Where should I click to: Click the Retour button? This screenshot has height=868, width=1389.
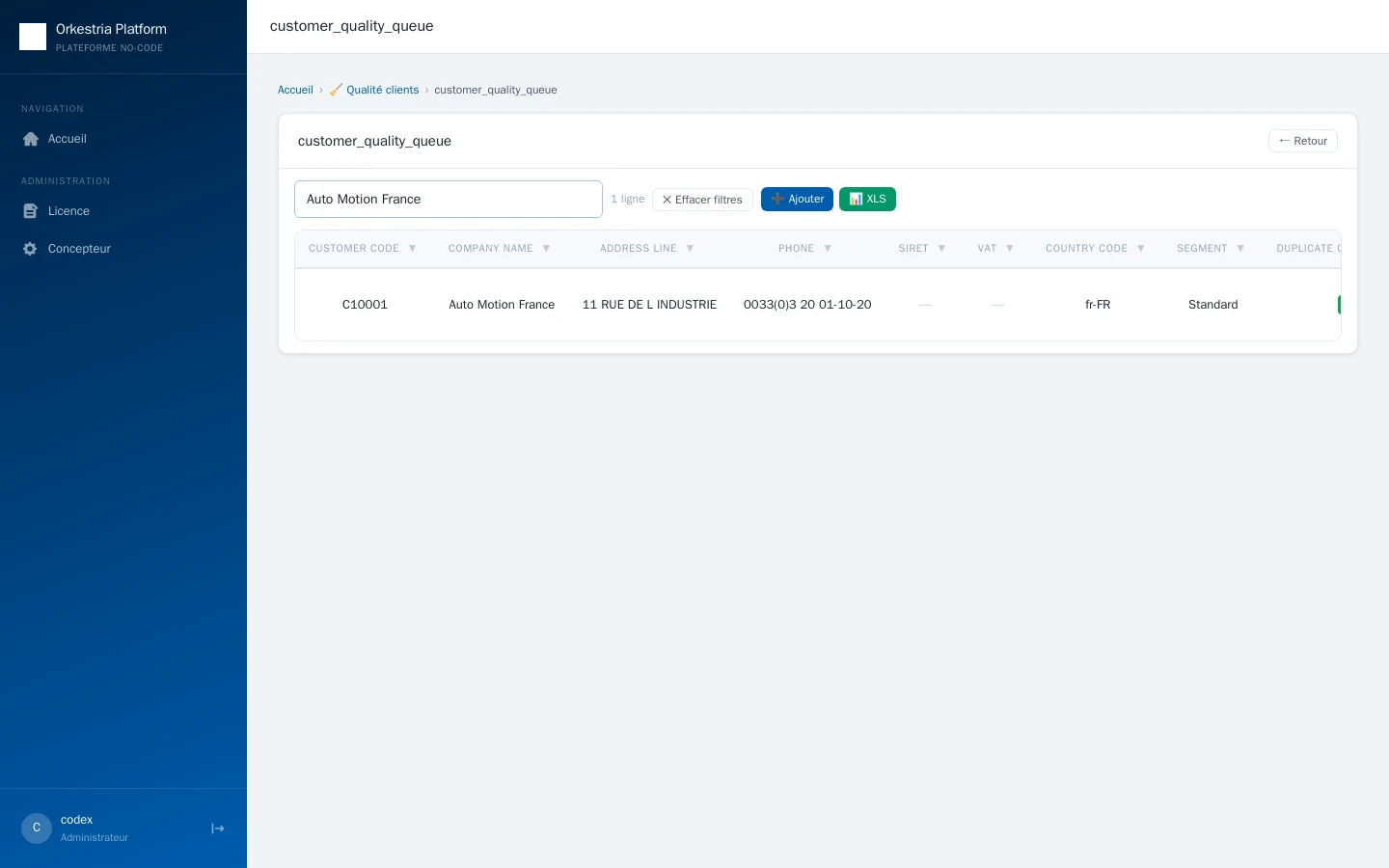[1302, 141]
